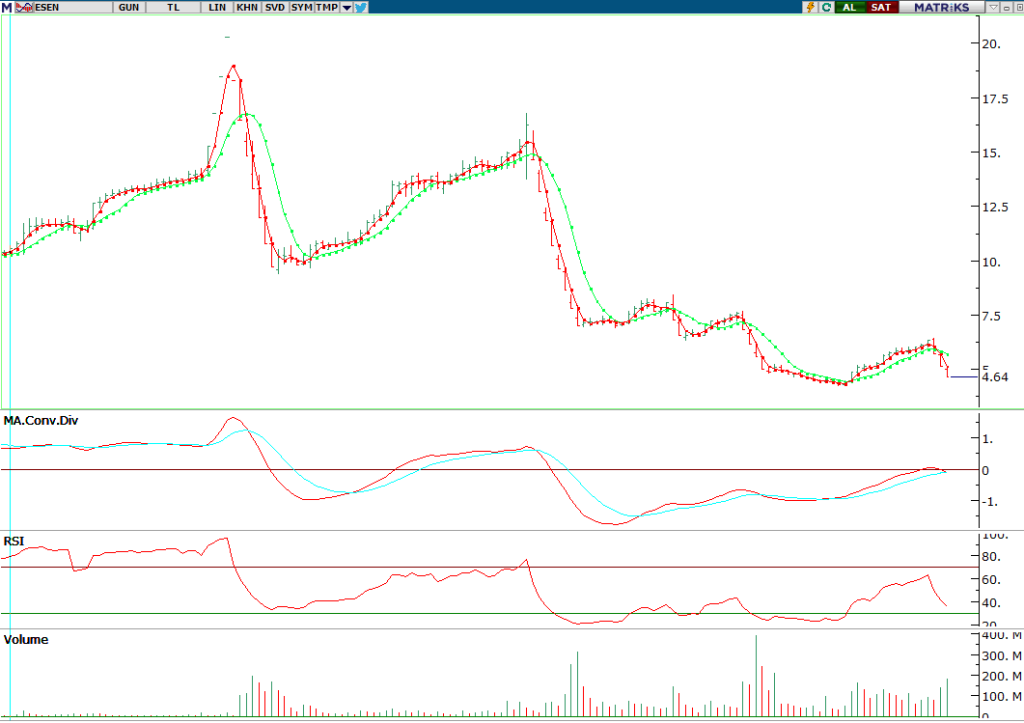Open the white triangle window menu dropdown
Viewport: 1024px width, 723px height.
(x=993, y=7)
